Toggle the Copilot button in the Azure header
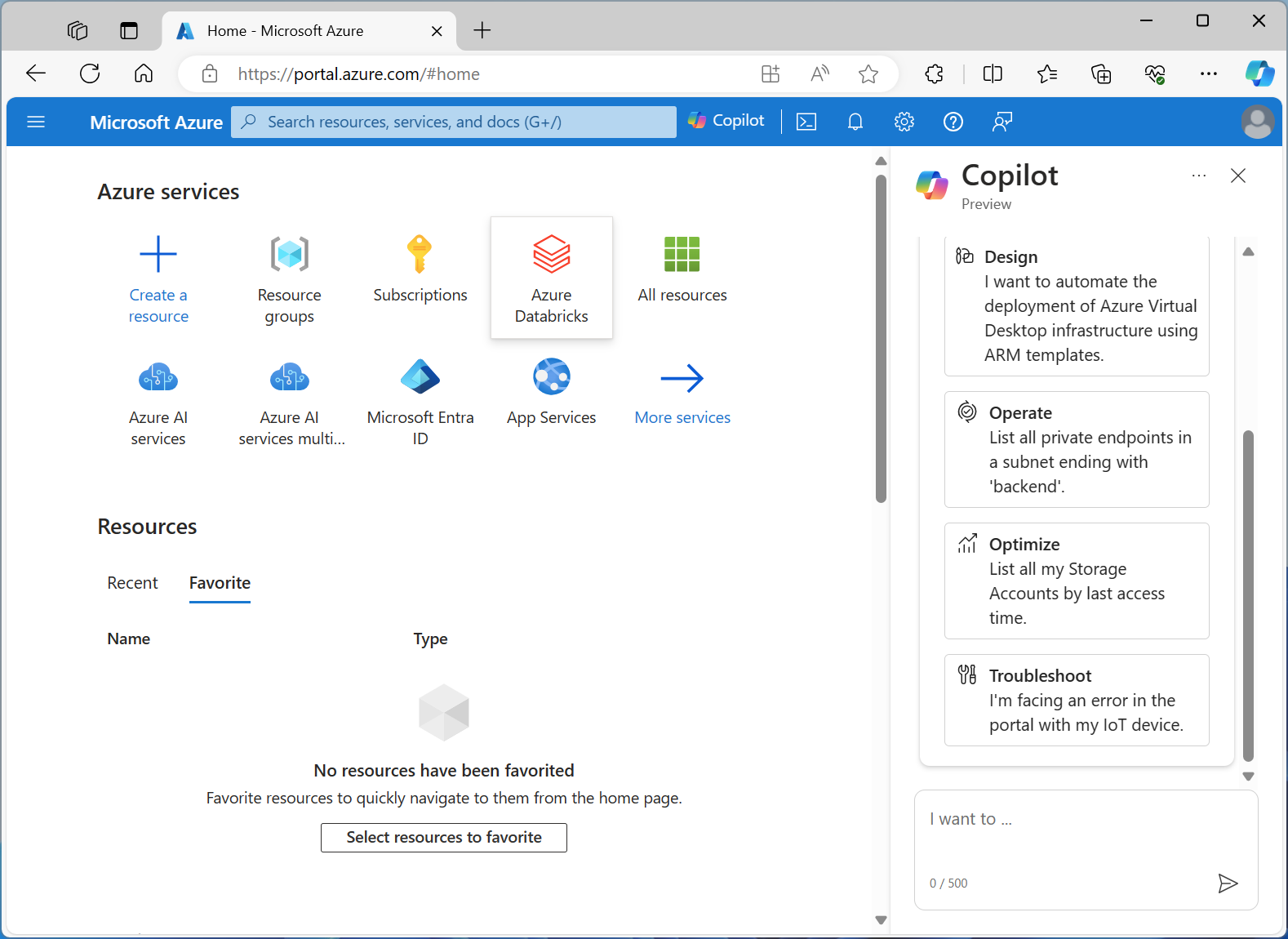The height and width of the screenshot is (939, 1288). tap(726, 121)
